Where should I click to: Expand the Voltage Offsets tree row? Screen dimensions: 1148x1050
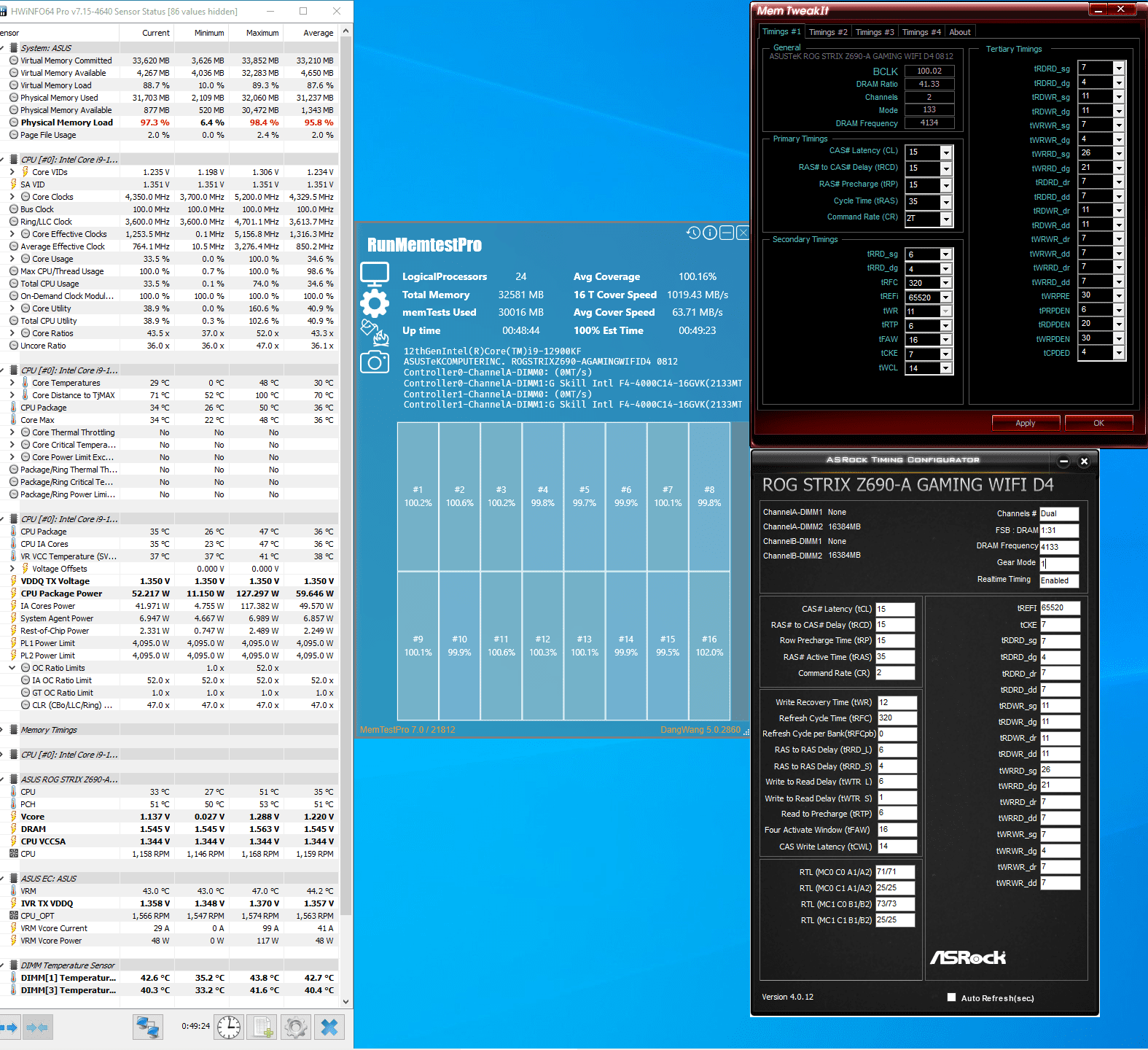(12, 569)
